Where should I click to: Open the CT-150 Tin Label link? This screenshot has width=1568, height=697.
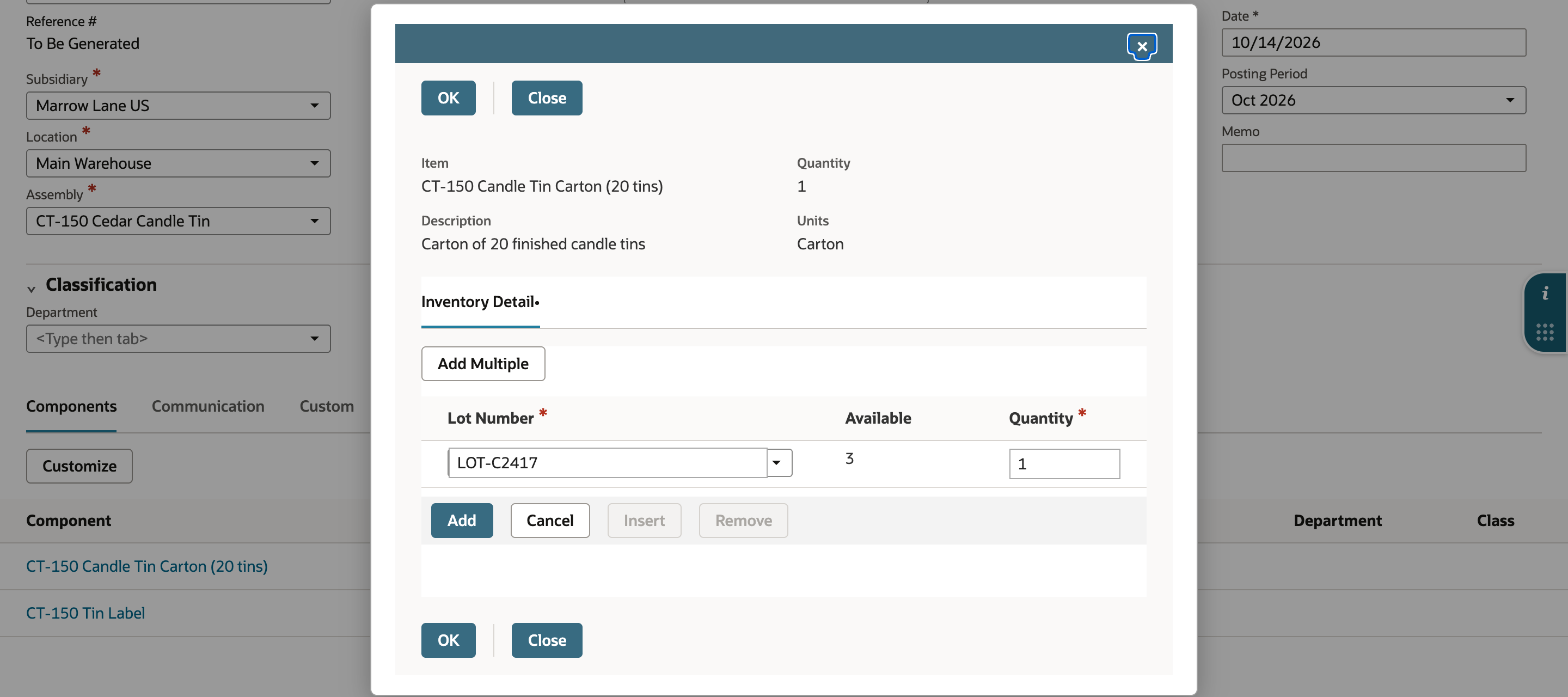(85, 614)
